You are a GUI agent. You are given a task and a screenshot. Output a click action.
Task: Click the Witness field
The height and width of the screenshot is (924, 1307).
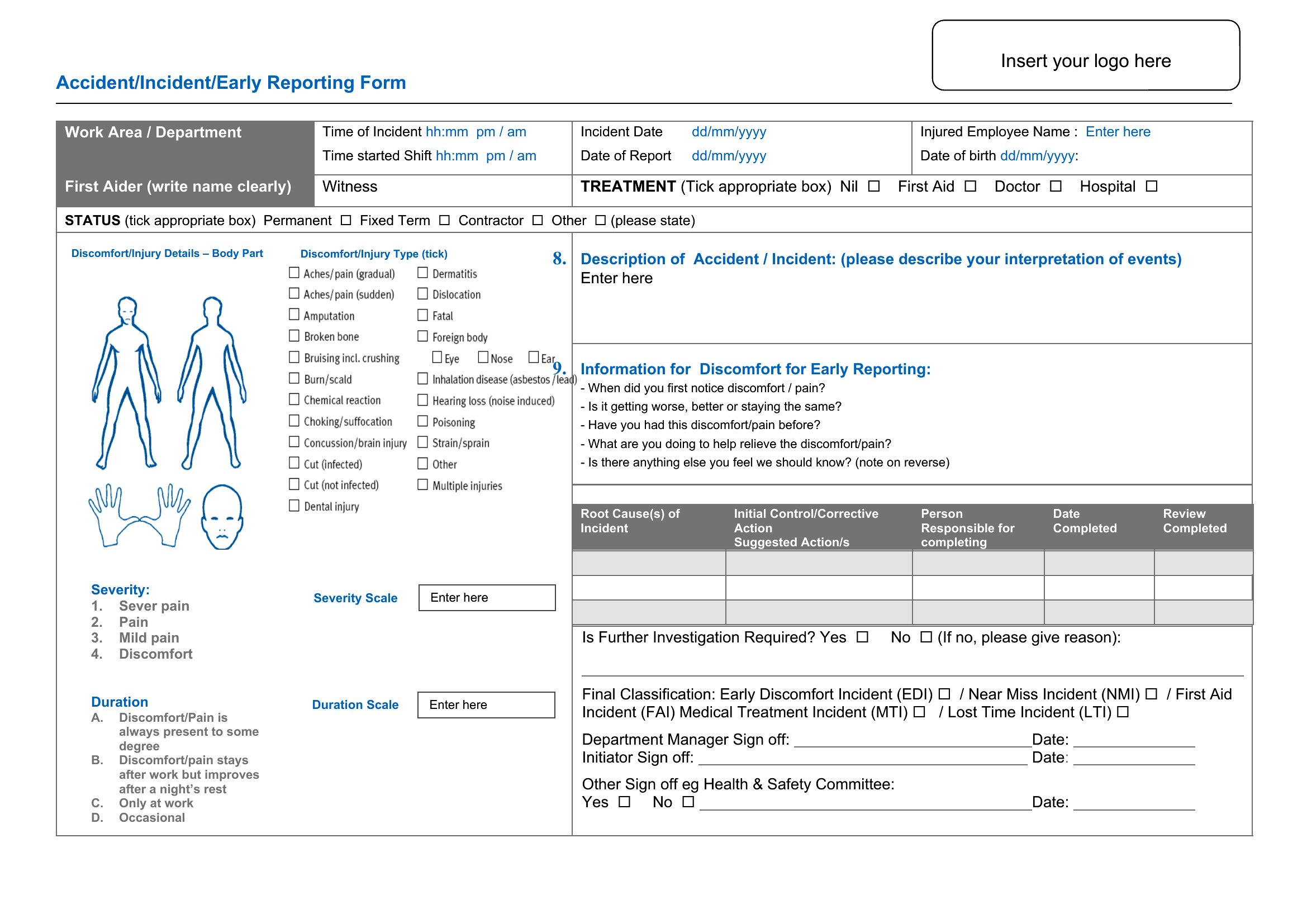443,190
